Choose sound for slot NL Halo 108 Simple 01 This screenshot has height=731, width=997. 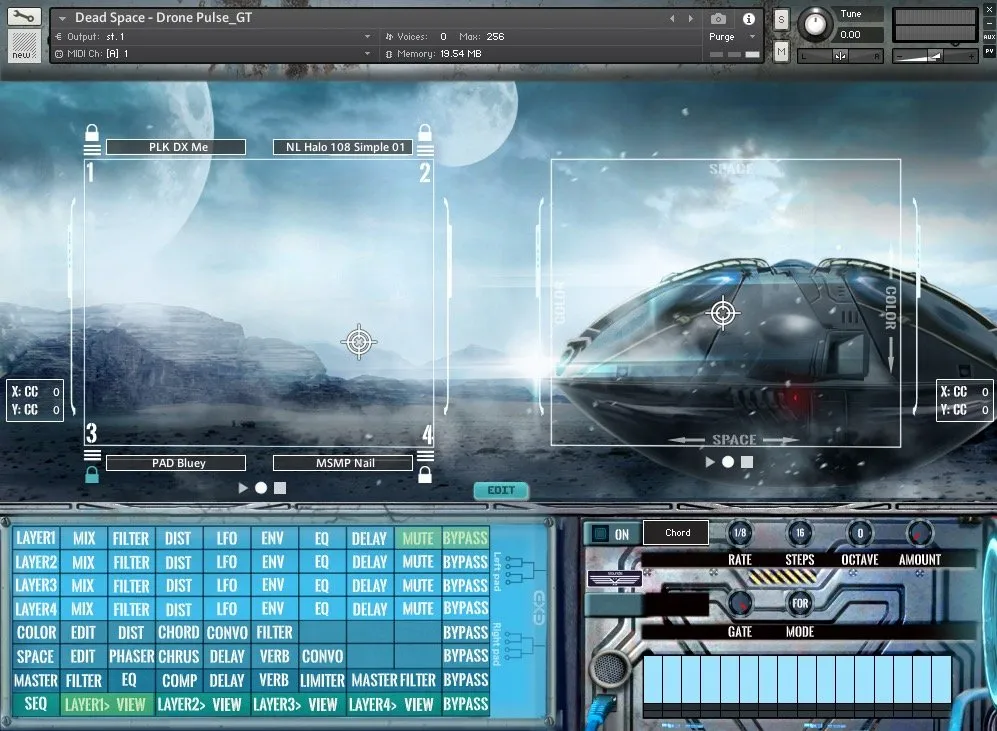tap(343, 147)
